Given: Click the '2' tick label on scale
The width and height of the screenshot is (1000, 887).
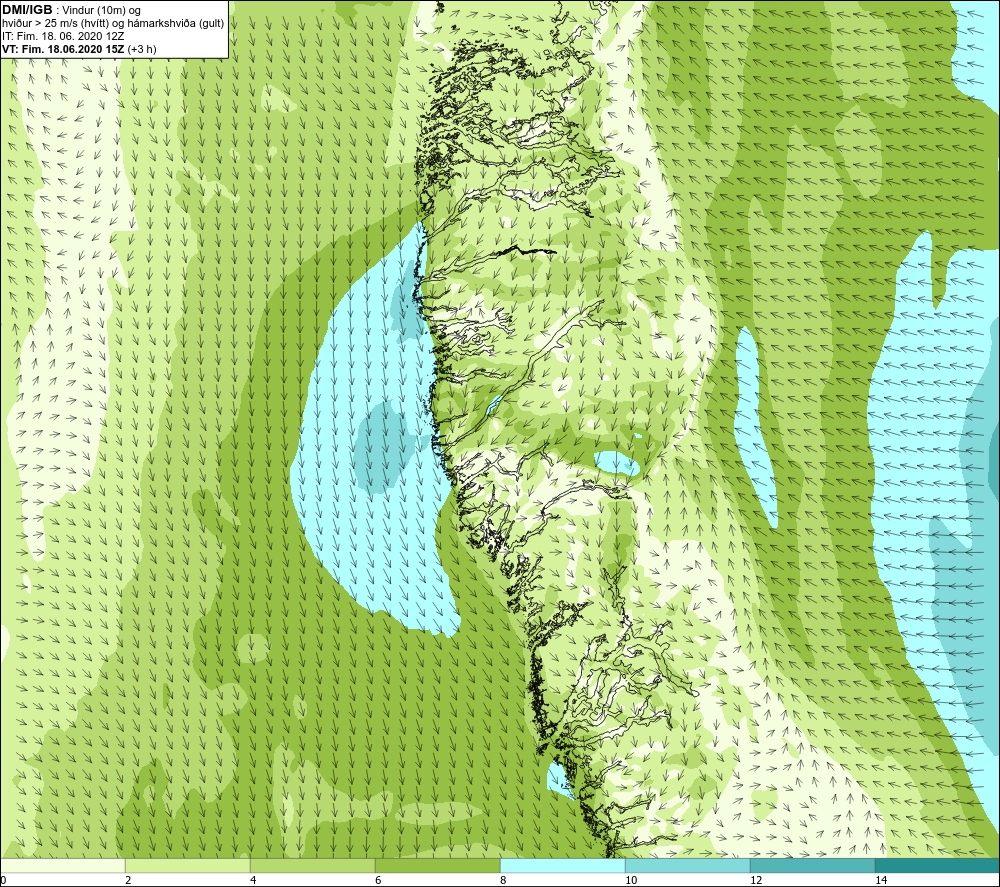Looking at the screenshot, I should point(128,880).
